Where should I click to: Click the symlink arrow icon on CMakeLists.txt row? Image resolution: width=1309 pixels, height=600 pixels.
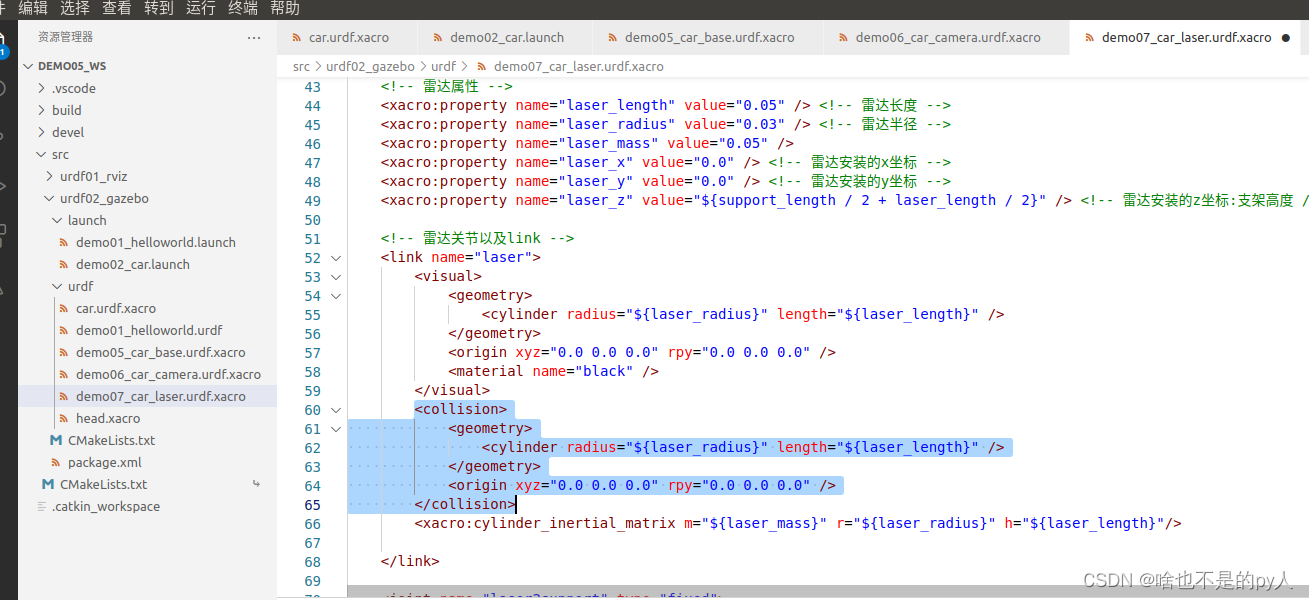[257, 484]
